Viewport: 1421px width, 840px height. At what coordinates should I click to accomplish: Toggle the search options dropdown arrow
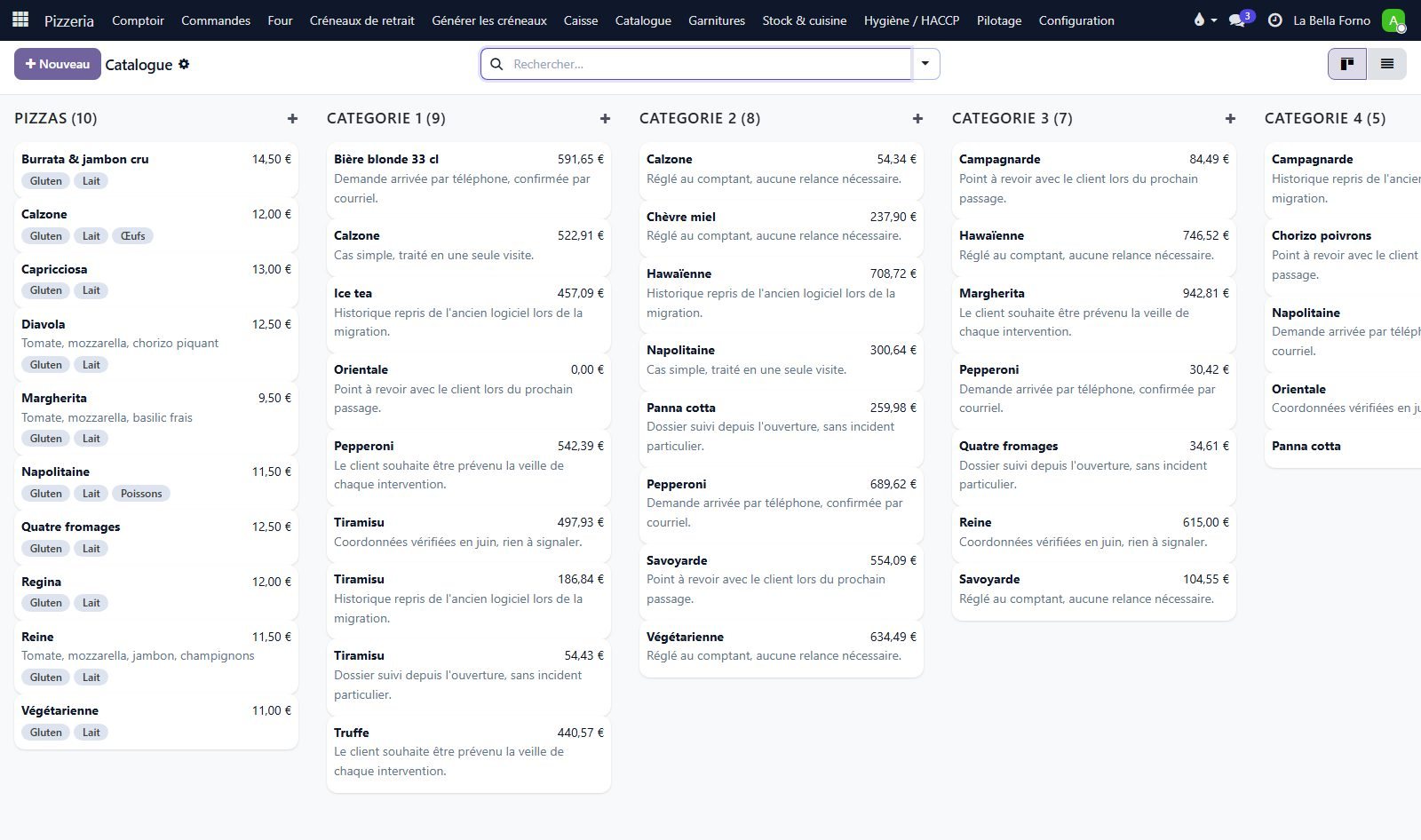point(925,64)
